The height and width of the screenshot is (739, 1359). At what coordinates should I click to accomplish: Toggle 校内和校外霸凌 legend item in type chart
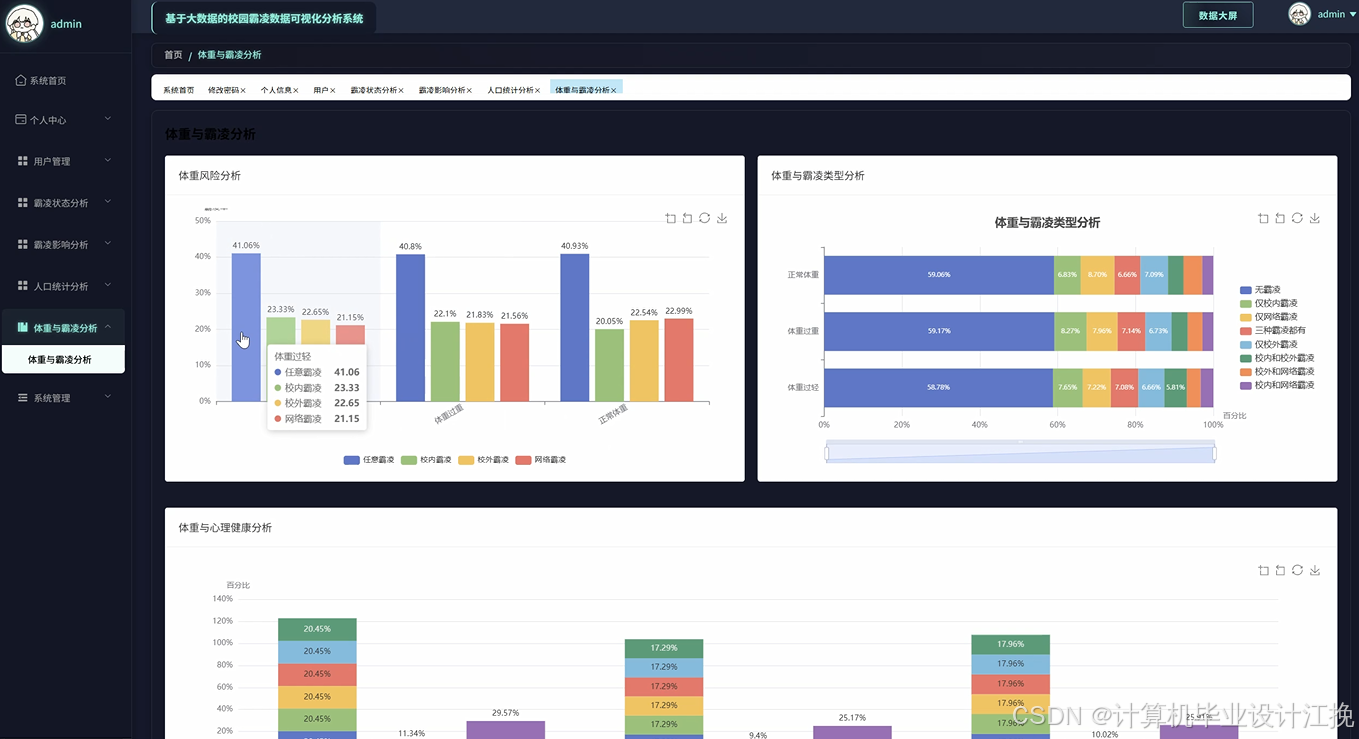point(1277,357)
